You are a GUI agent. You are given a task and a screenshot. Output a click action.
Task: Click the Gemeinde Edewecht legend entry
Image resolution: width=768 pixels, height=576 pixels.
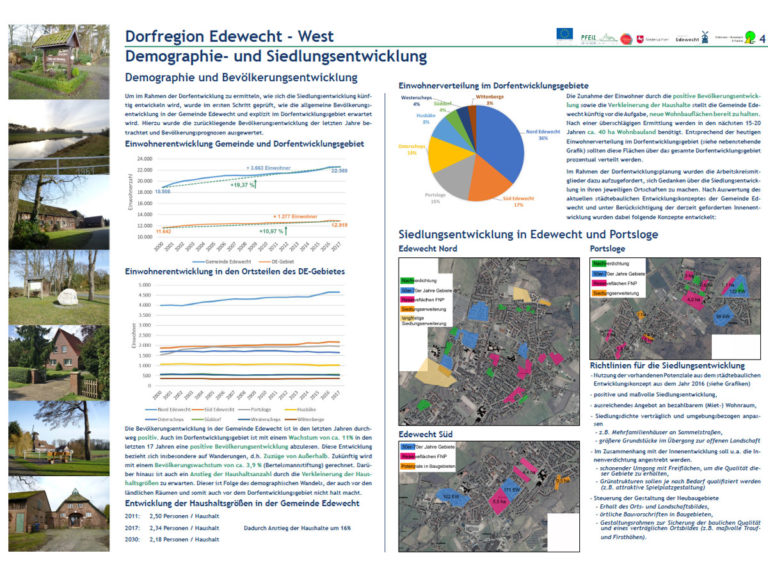click(x=222, y=262)
